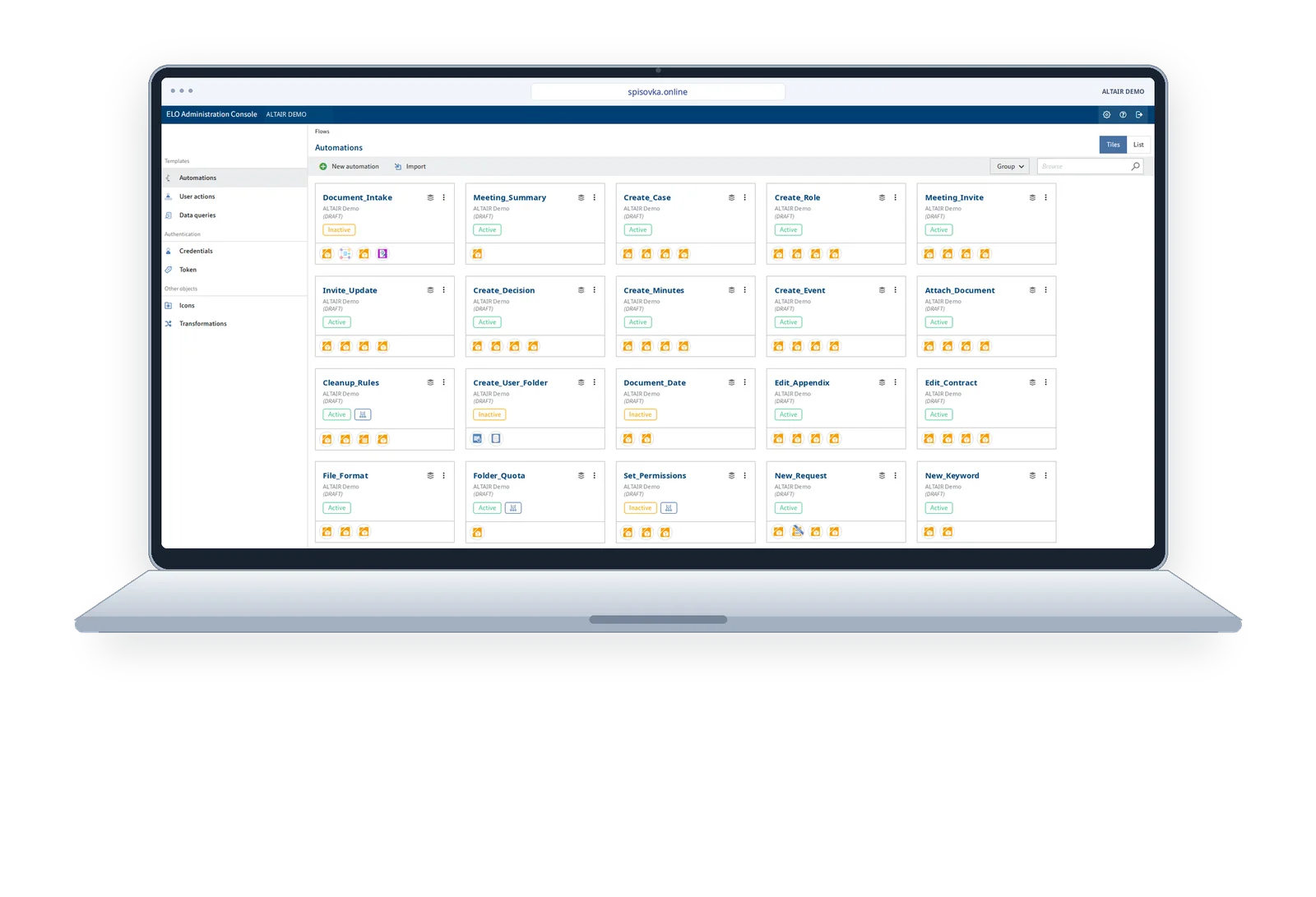Click Inactive status badge on Document_Date

[640, 414]
